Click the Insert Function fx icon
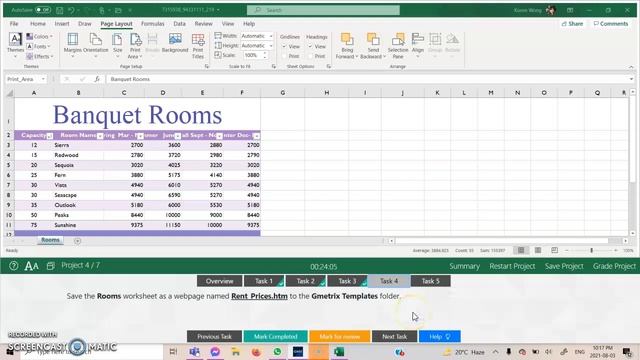Viewport: 640px width, 360px height. click(97, 79)
